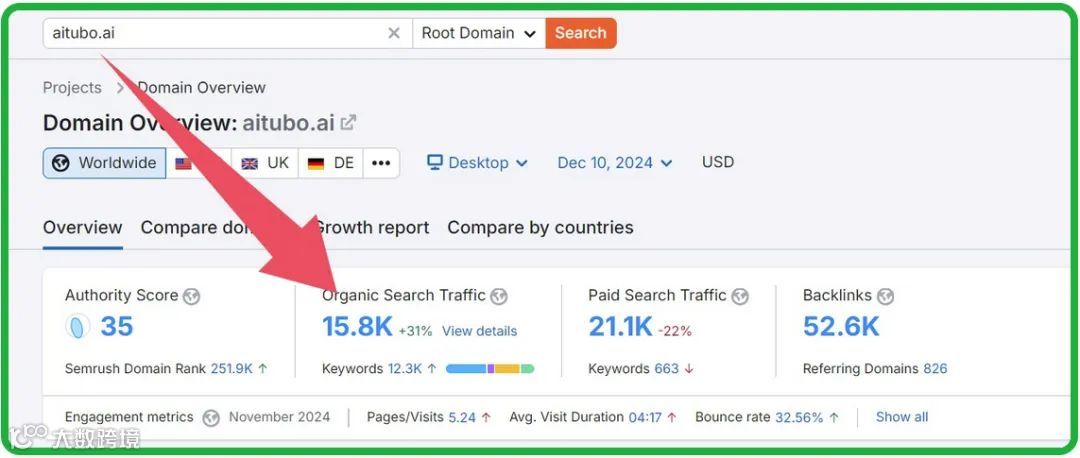Click the -22% paid change value

coord(674,331)
